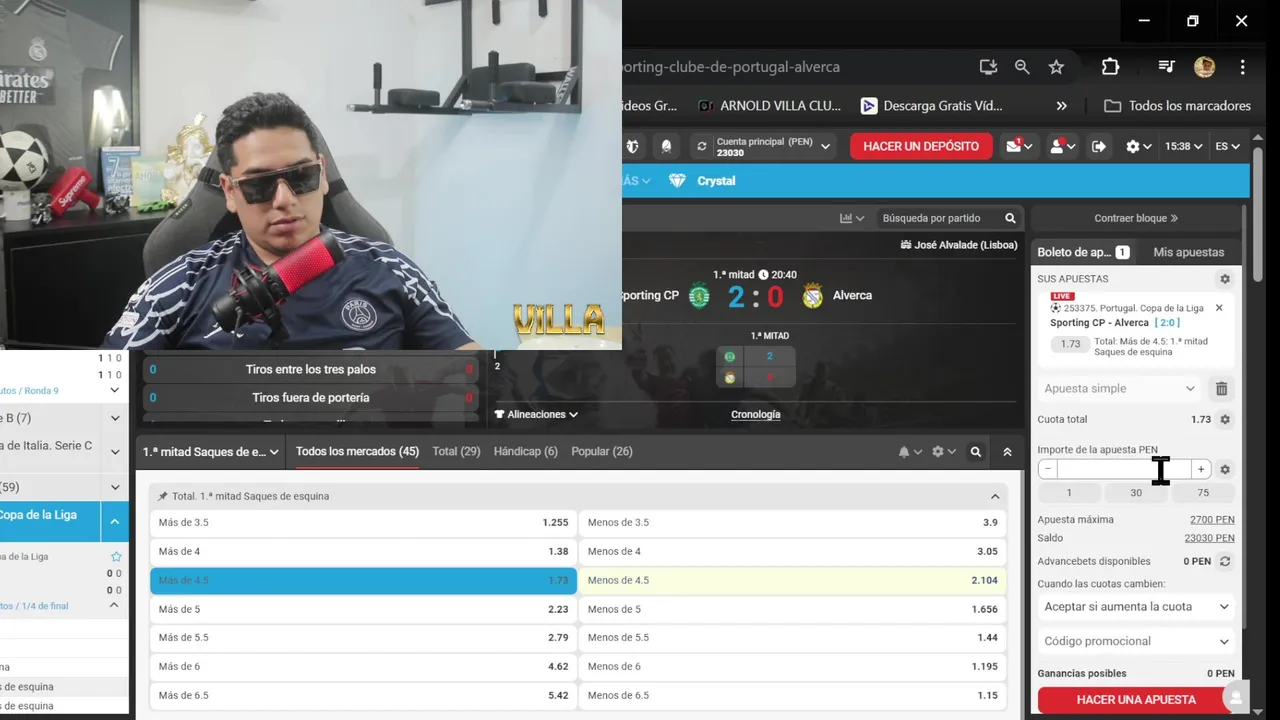Bookmark this page with the star icon
The width and height of the screenshot is (1280, 720).
1056,67
